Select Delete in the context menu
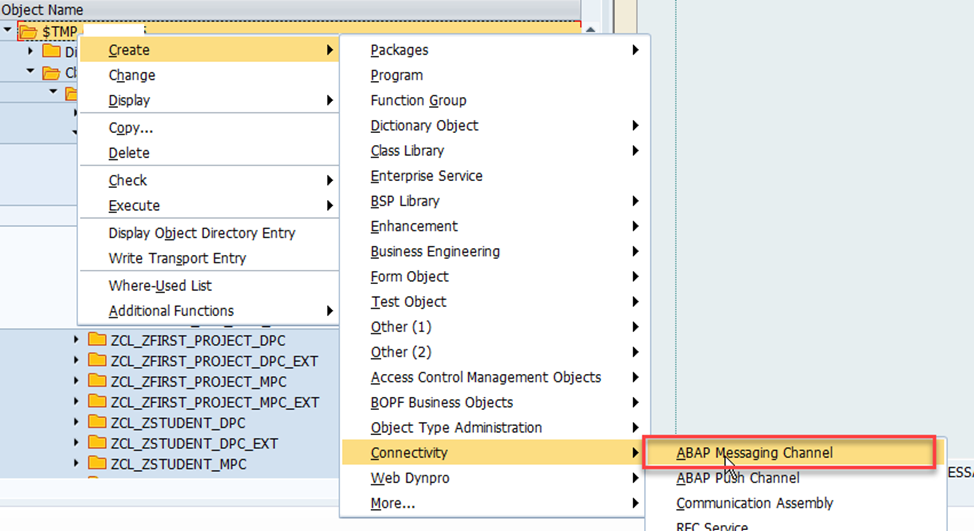 tap(209, 153)
